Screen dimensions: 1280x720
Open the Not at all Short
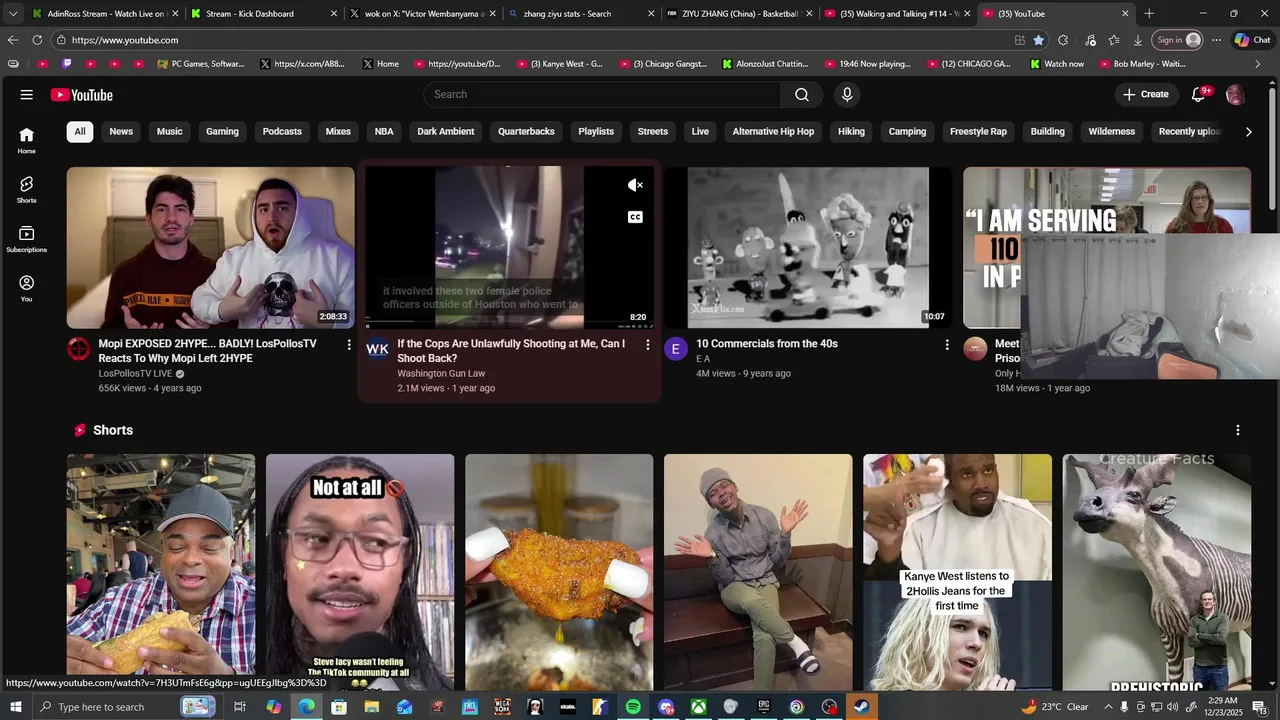[x=360, y=572]
